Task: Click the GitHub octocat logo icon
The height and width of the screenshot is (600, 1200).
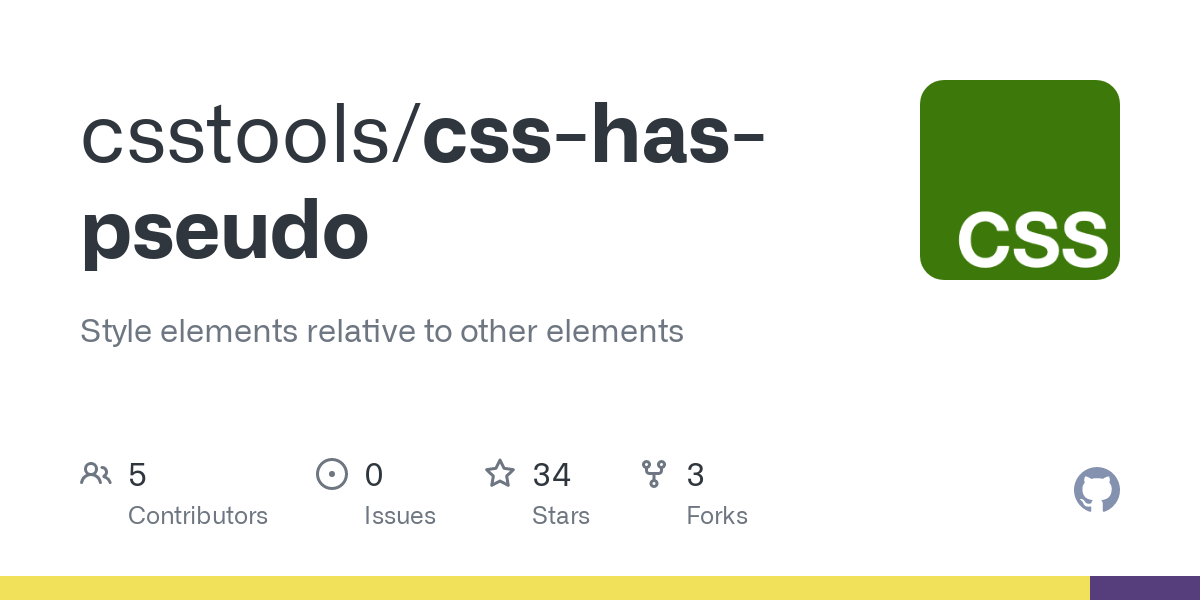Action: tap(1097, 490)
